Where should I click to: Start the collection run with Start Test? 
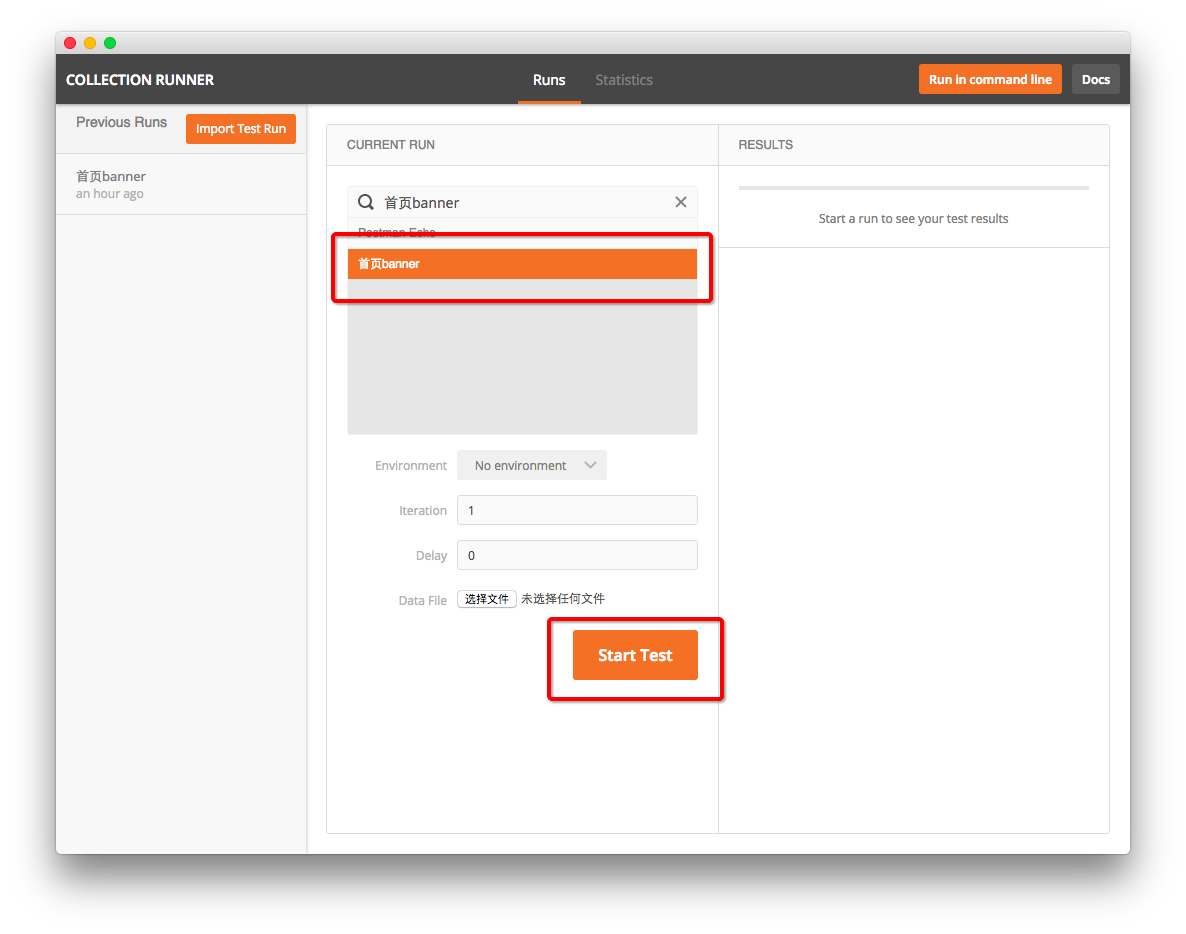[635, 655]
